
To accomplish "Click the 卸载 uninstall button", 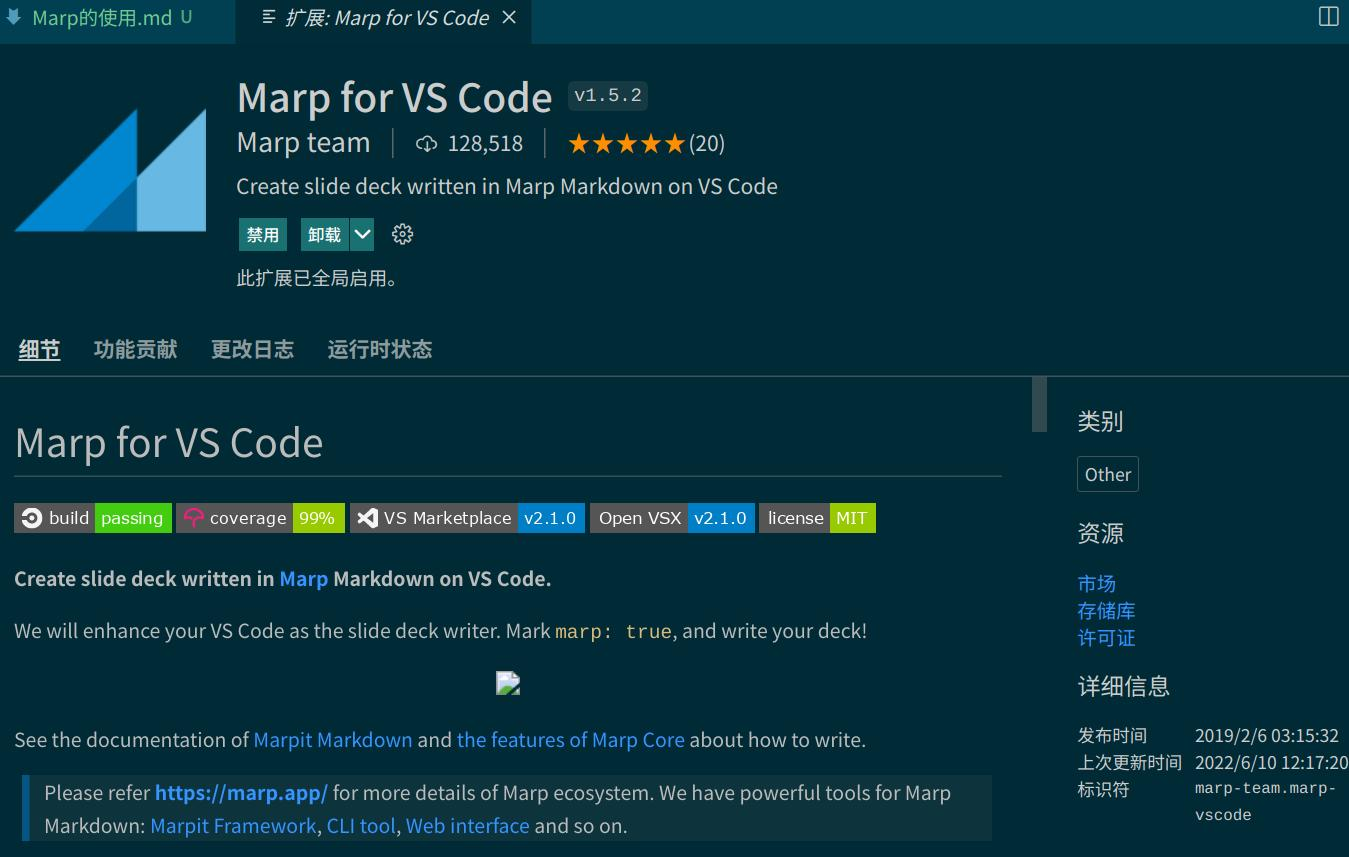I will [325, 234].
